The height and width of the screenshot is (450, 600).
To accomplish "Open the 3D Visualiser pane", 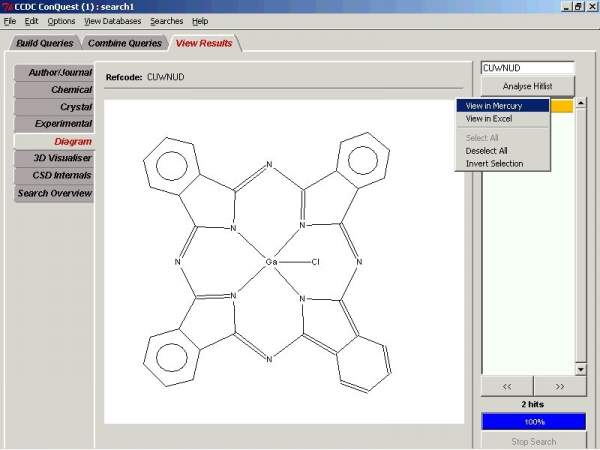I will tap(54, 158).
